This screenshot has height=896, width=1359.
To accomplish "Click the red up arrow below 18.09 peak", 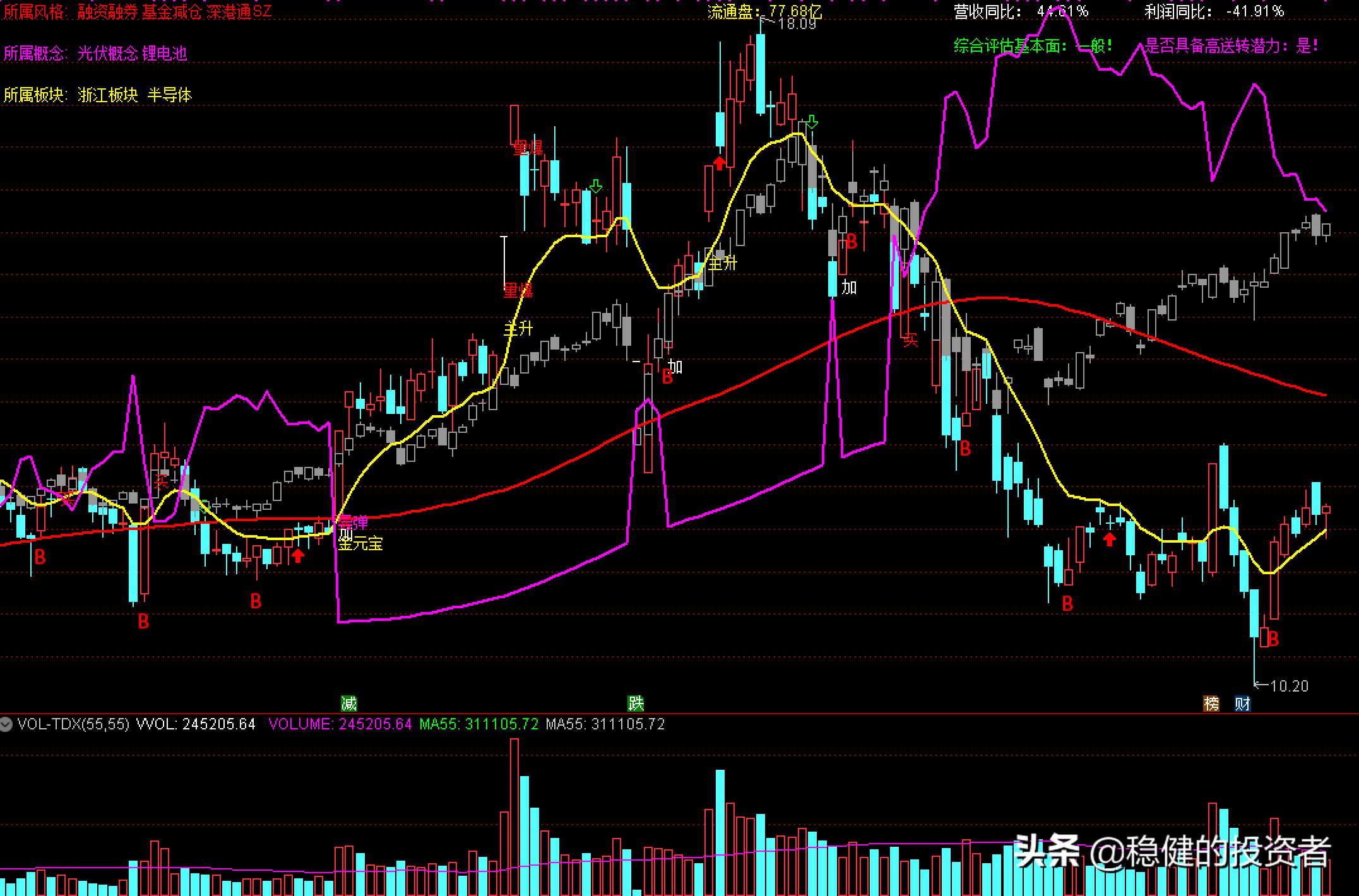I will tap(720, 163).
